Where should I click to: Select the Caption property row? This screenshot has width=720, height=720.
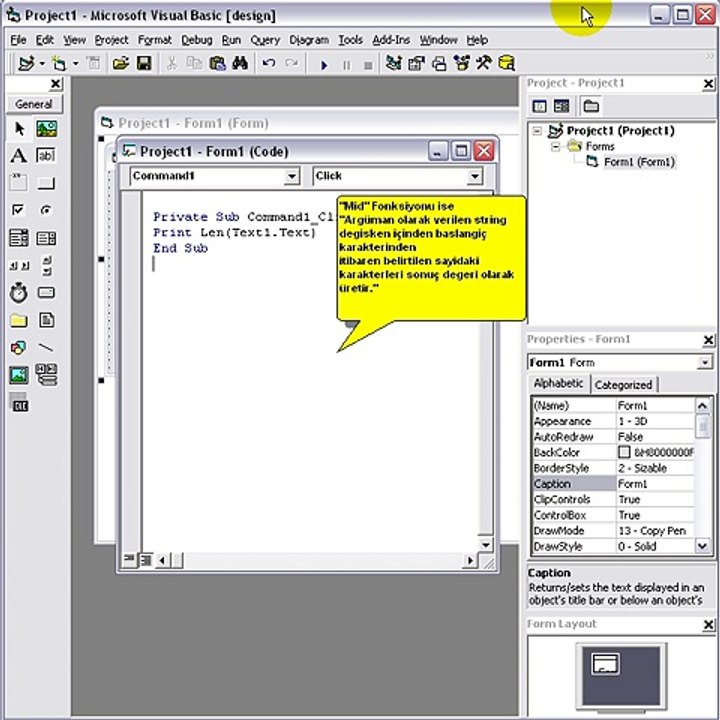click(x=613, y=484)
